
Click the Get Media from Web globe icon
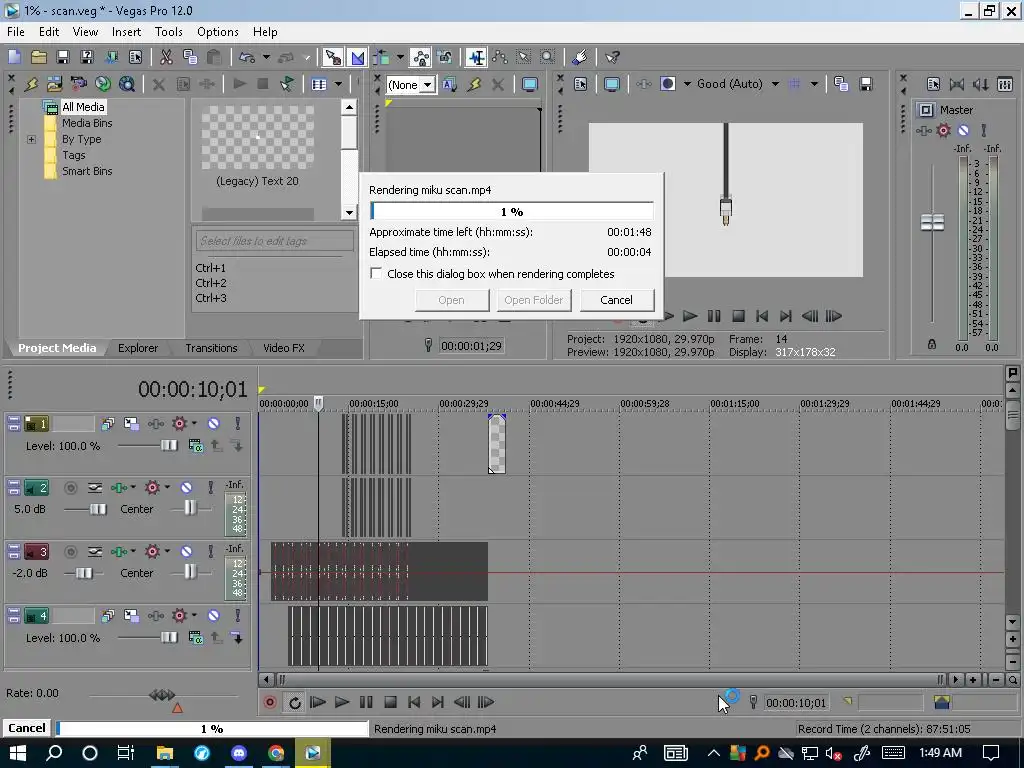[x=103, y=84]
